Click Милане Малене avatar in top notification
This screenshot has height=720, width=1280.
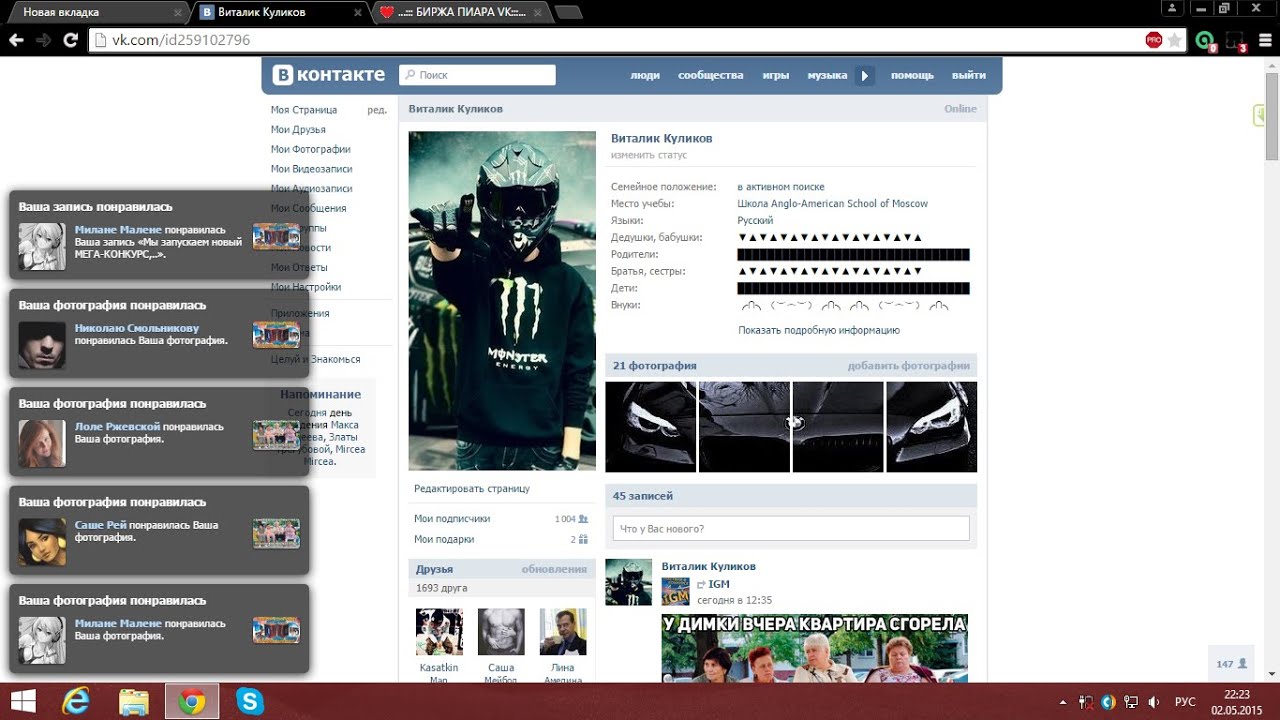pyautogui.click(x=42, y=246)
